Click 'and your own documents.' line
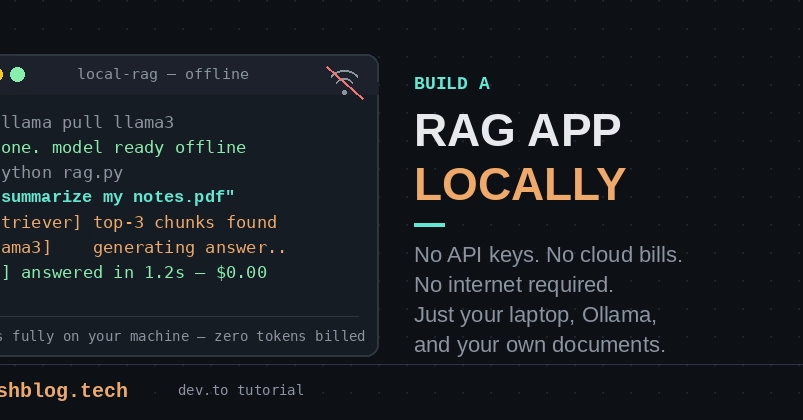803x420 pixels. tap(540, 345)
